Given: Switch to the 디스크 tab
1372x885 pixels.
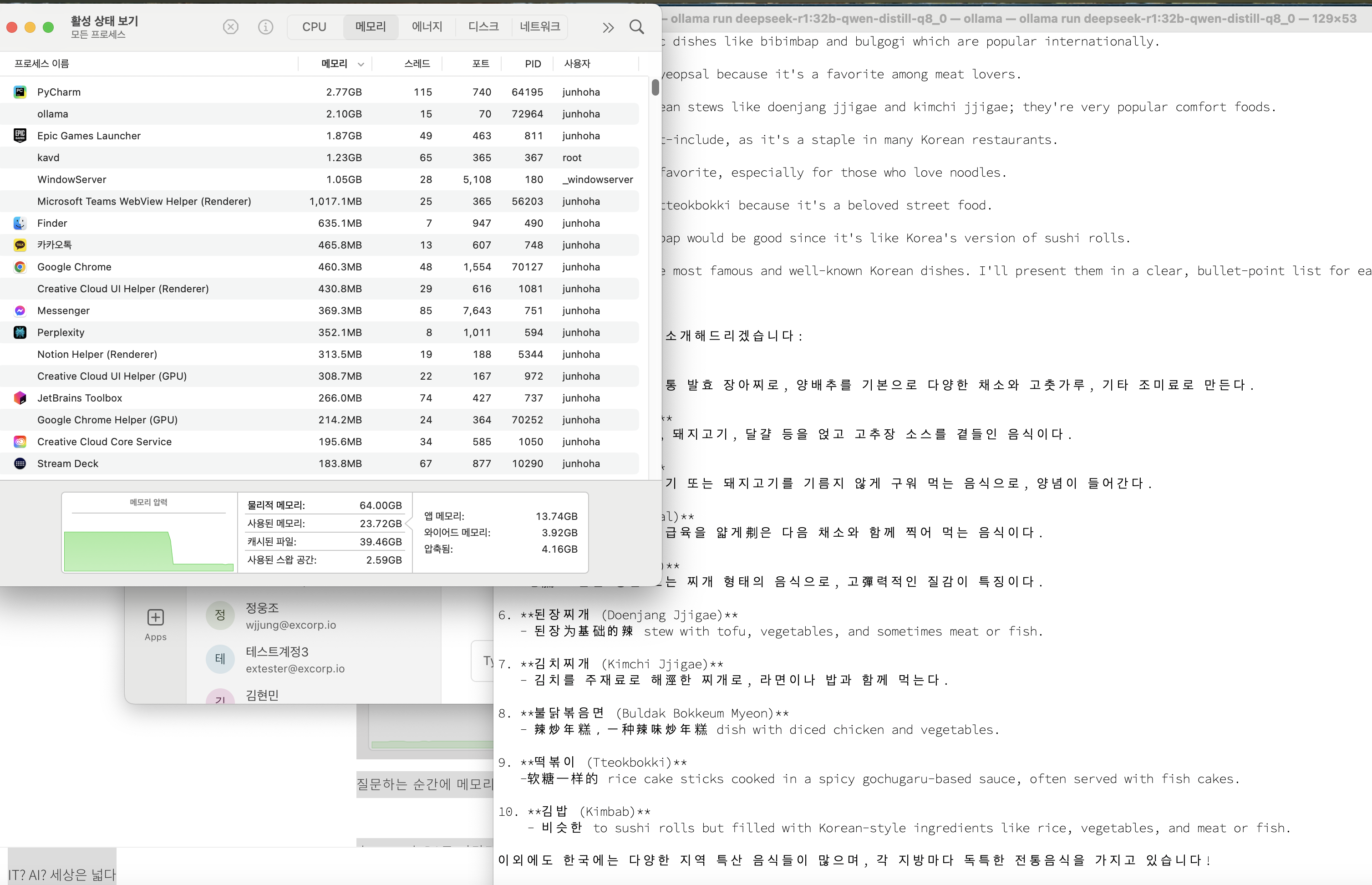Looking at the screenshot, I should [483, 27].
